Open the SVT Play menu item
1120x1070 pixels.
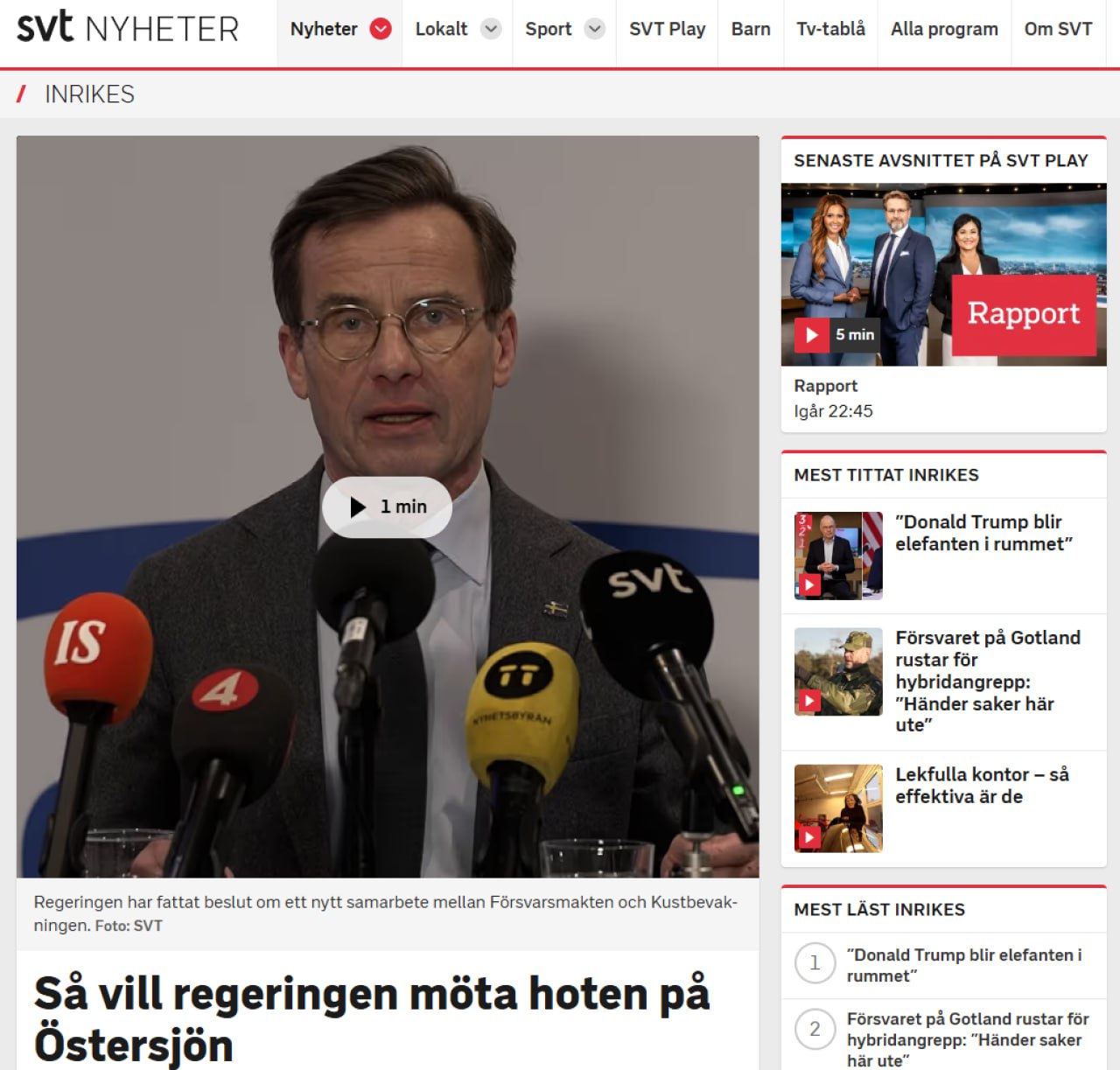coord(668,29)
